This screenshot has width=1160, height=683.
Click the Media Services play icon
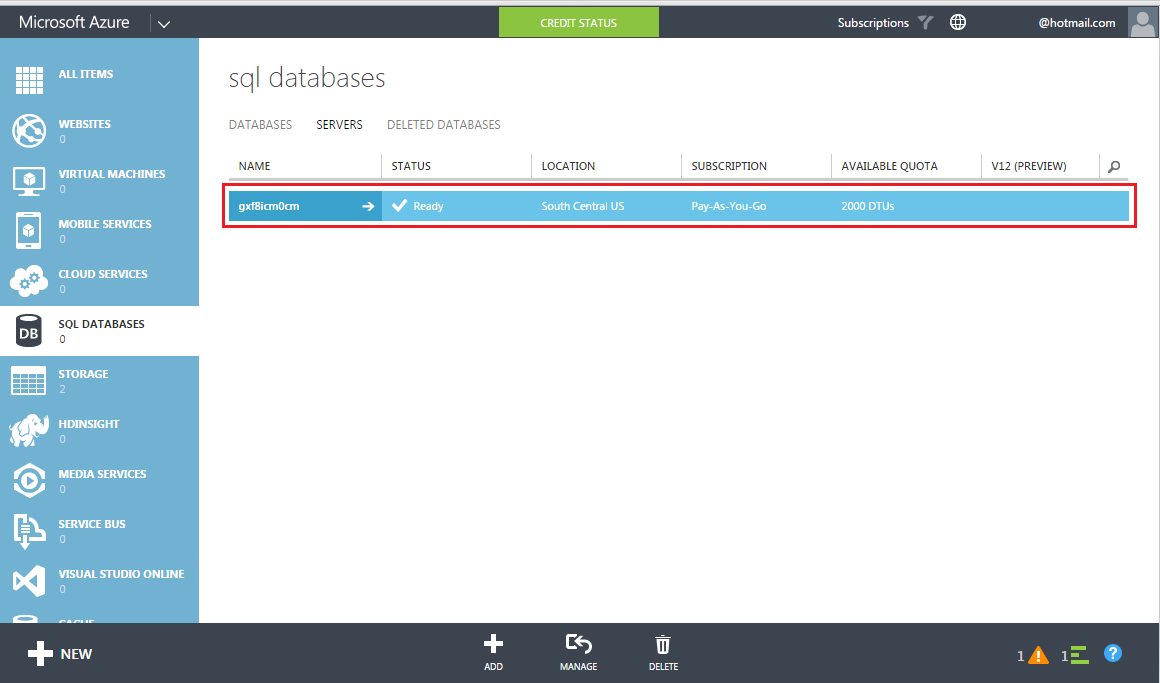point(29,480)
